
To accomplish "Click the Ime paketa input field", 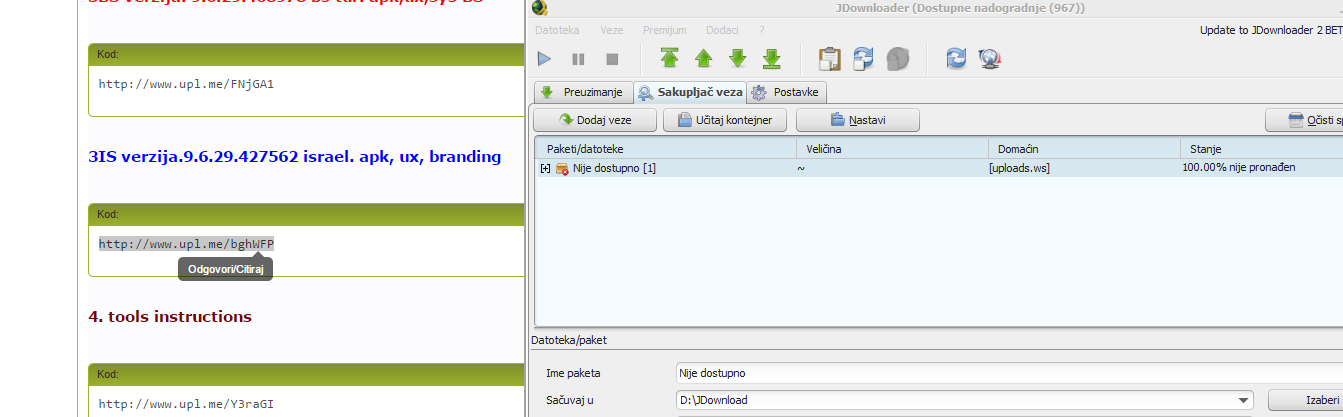I will pyautogui.click(x=1009, y=373).
